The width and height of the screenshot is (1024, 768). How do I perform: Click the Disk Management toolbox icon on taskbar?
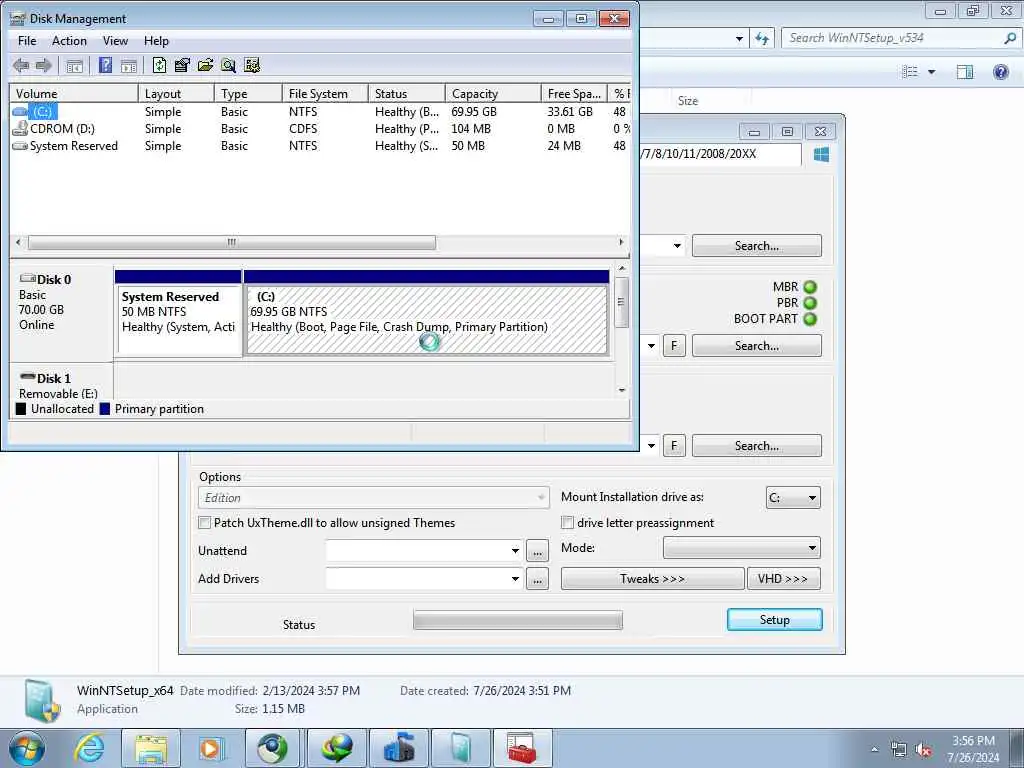point(522,748)
